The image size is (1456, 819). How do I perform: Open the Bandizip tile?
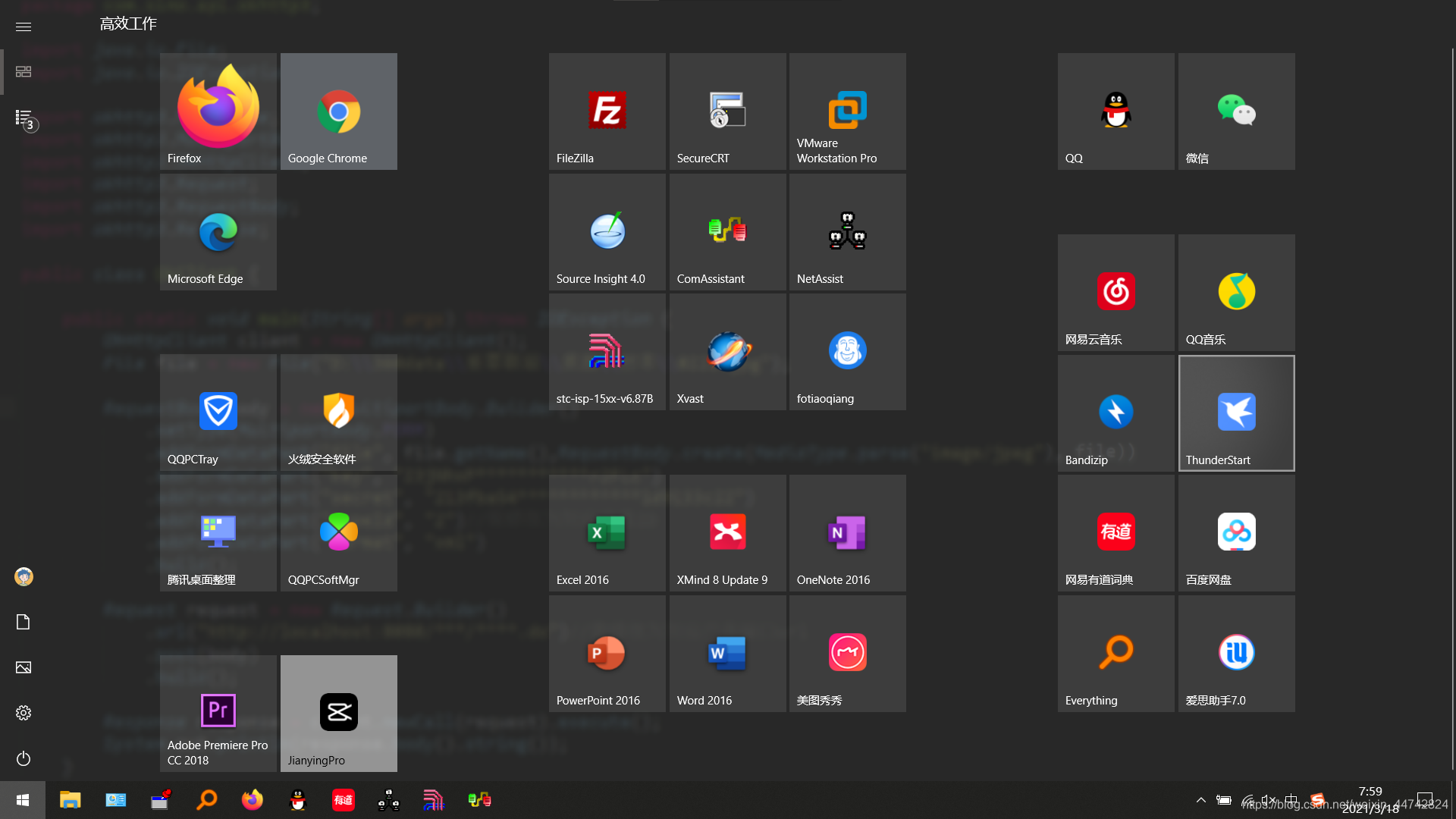(x=1116, y=413)
